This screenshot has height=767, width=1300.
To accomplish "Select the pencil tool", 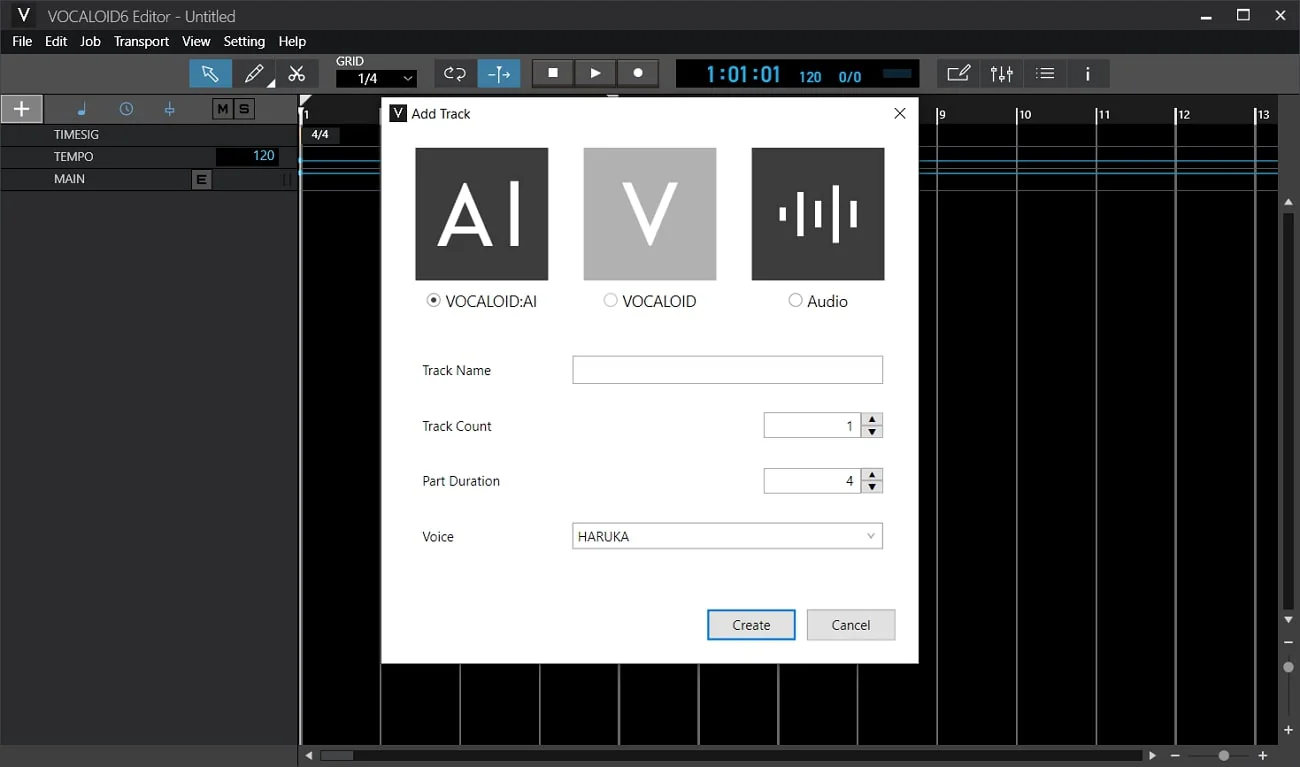I will pos(254,74).
